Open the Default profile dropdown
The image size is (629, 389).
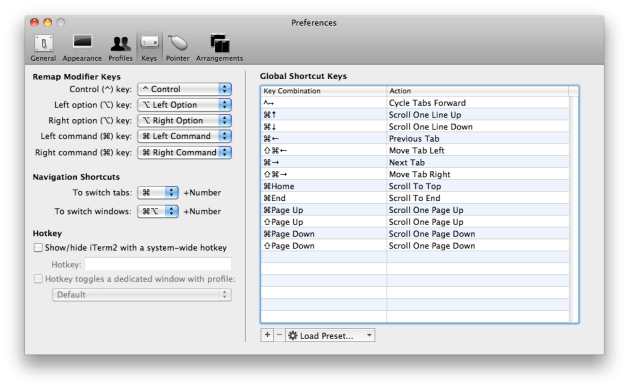coord(142,295)
